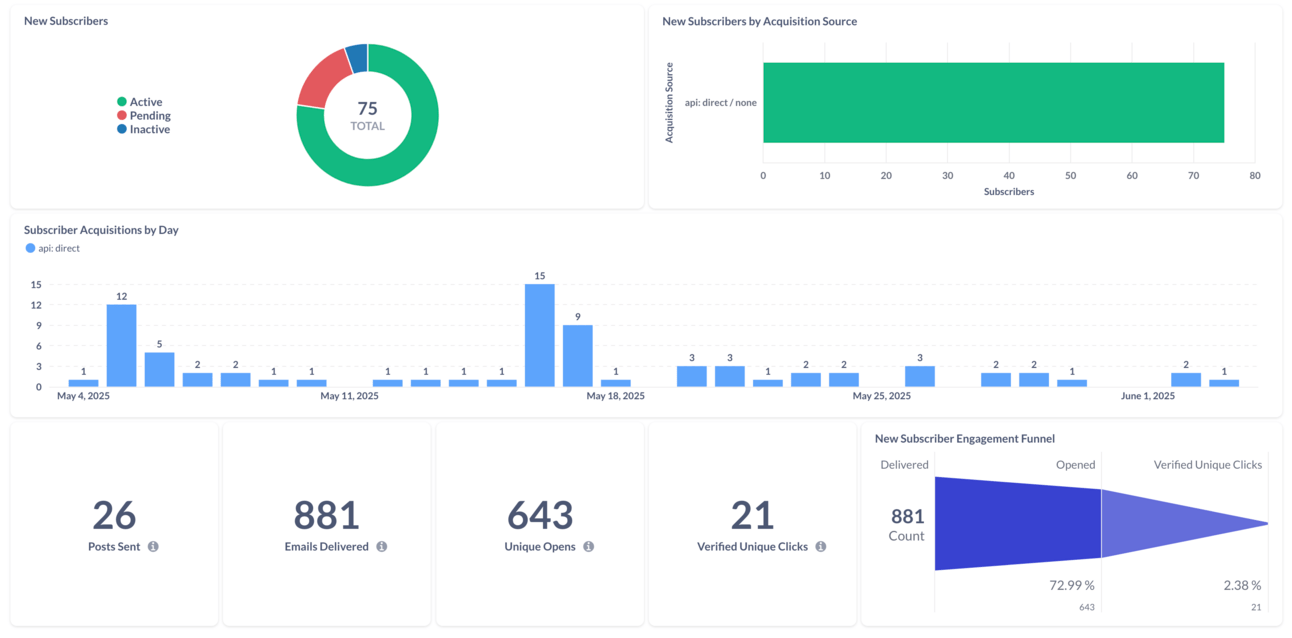Click the info icon beside Posts Sent

[x=153, y=547]
